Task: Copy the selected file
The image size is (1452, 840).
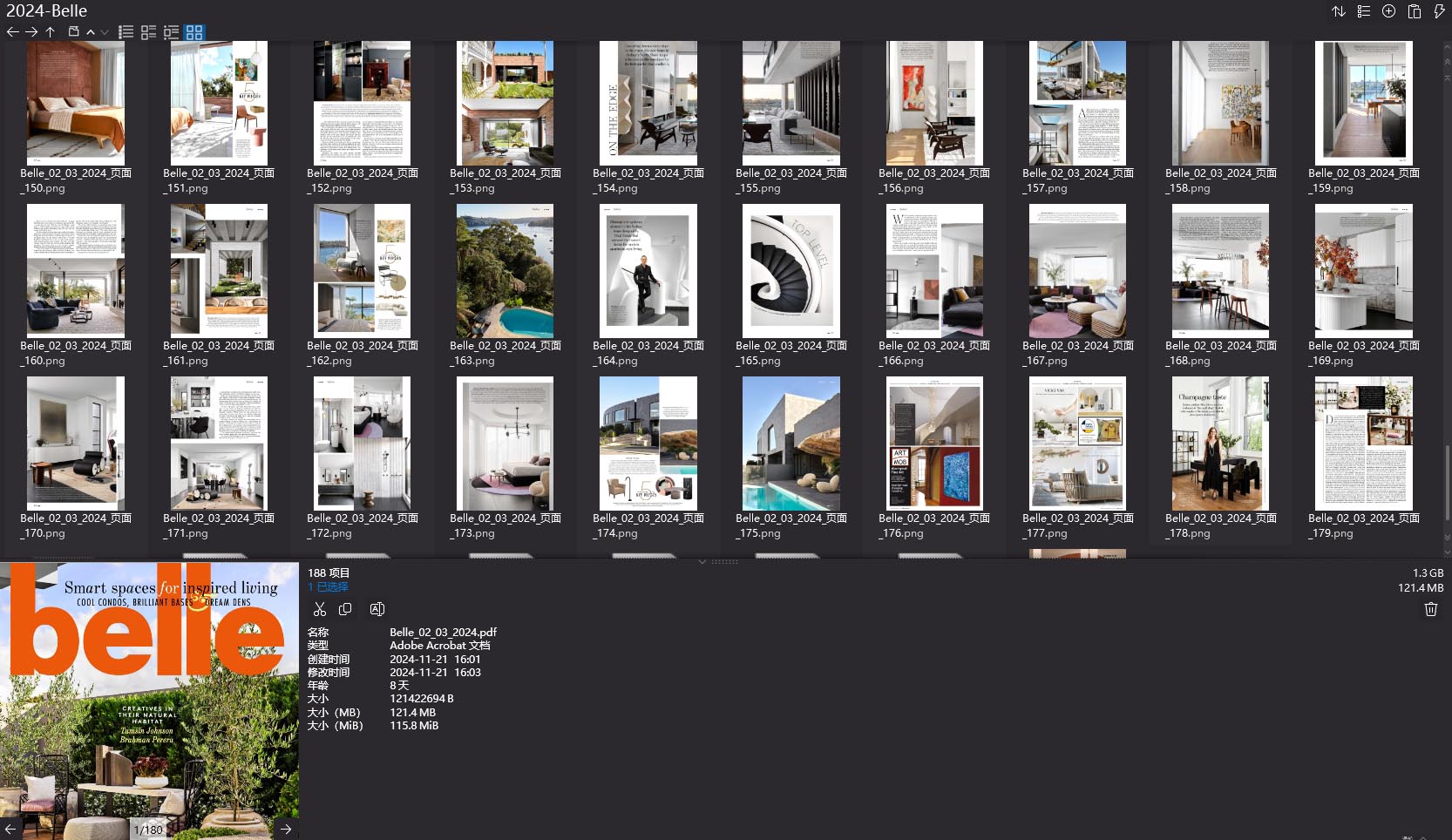Action: point(345,609)
